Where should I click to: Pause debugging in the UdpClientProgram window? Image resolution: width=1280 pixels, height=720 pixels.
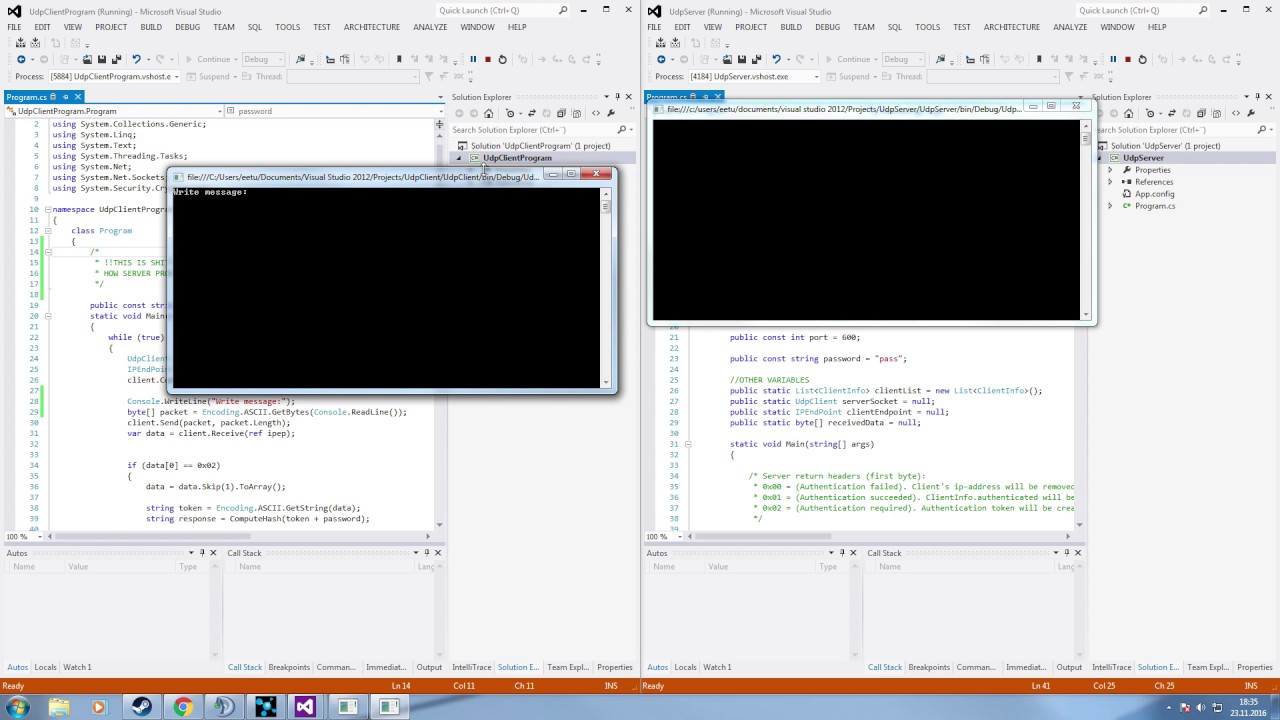[473, 59]
